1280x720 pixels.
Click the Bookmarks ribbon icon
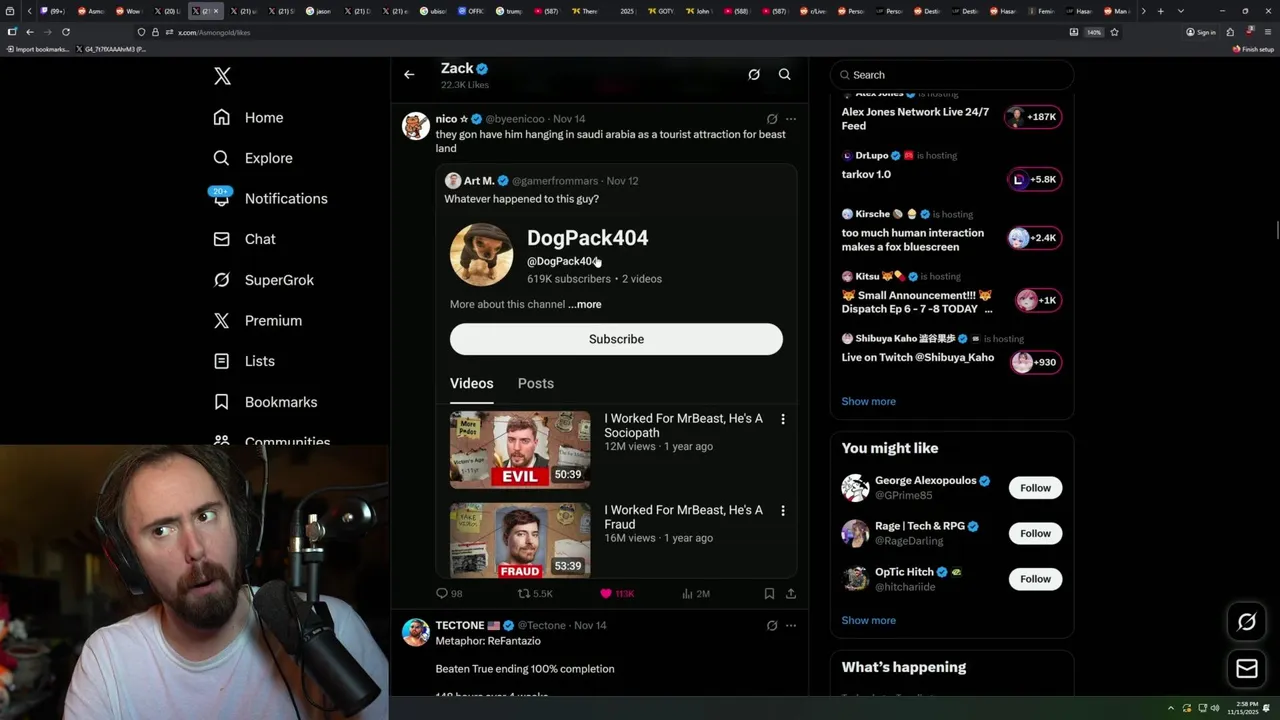[222, 402]
